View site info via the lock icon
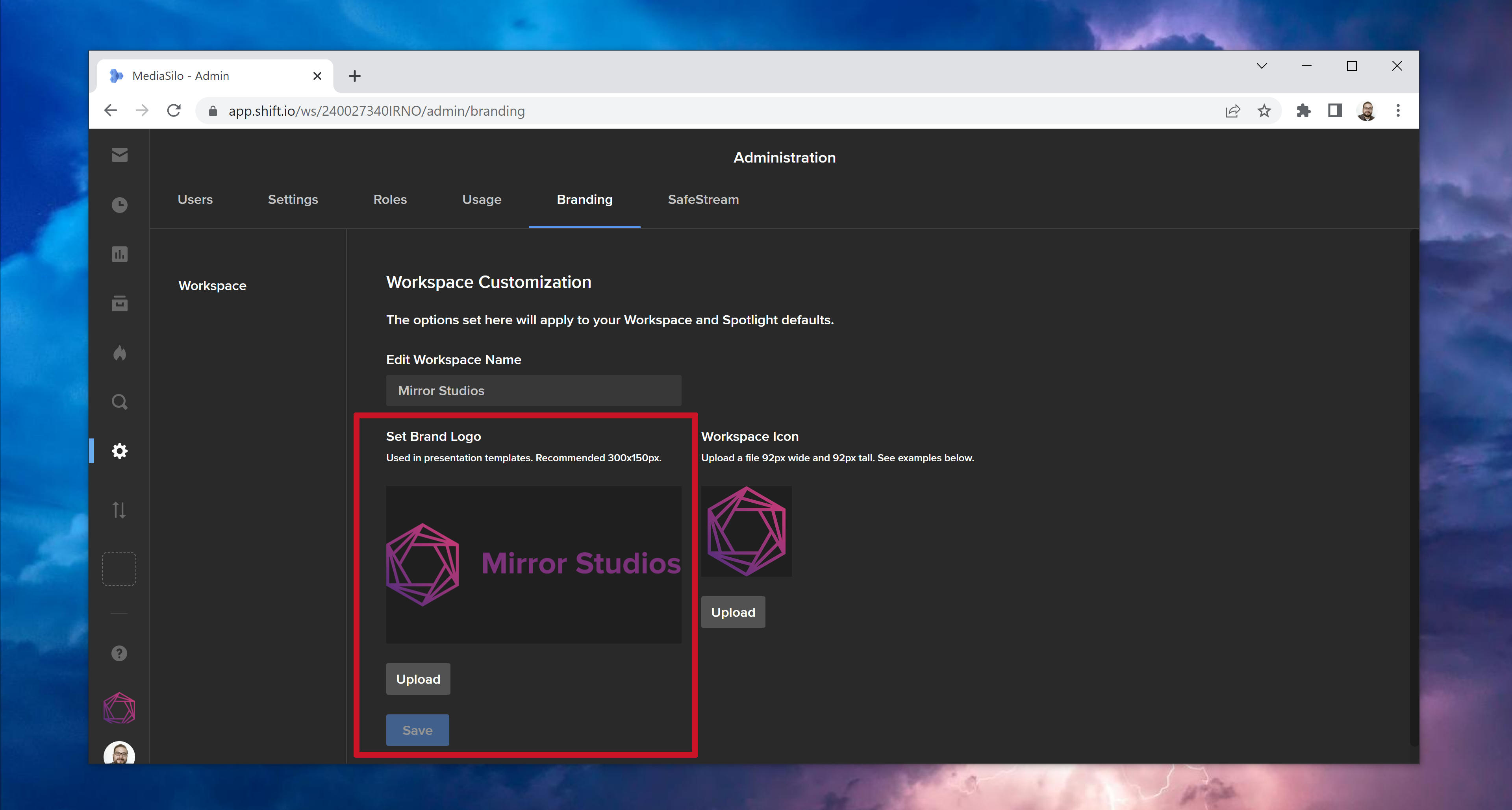The image size is (1512, 810). [x=213, y=111]
